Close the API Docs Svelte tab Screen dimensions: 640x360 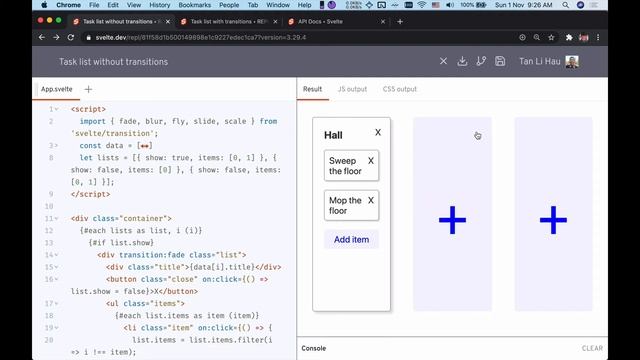tap(383, 22)
